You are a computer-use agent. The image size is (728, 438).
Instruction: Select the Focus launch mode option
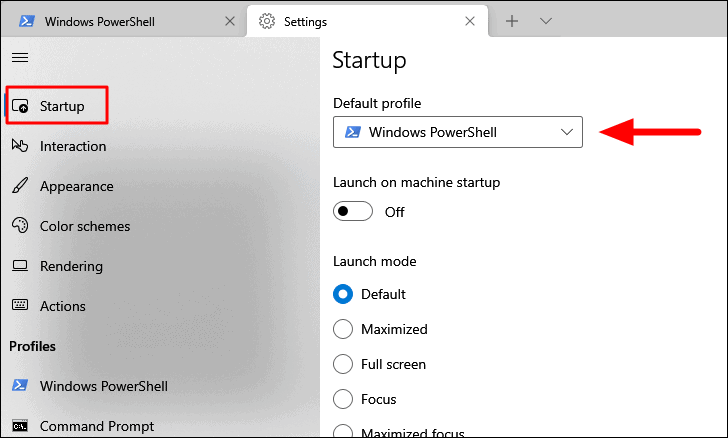tap(343, 399)
